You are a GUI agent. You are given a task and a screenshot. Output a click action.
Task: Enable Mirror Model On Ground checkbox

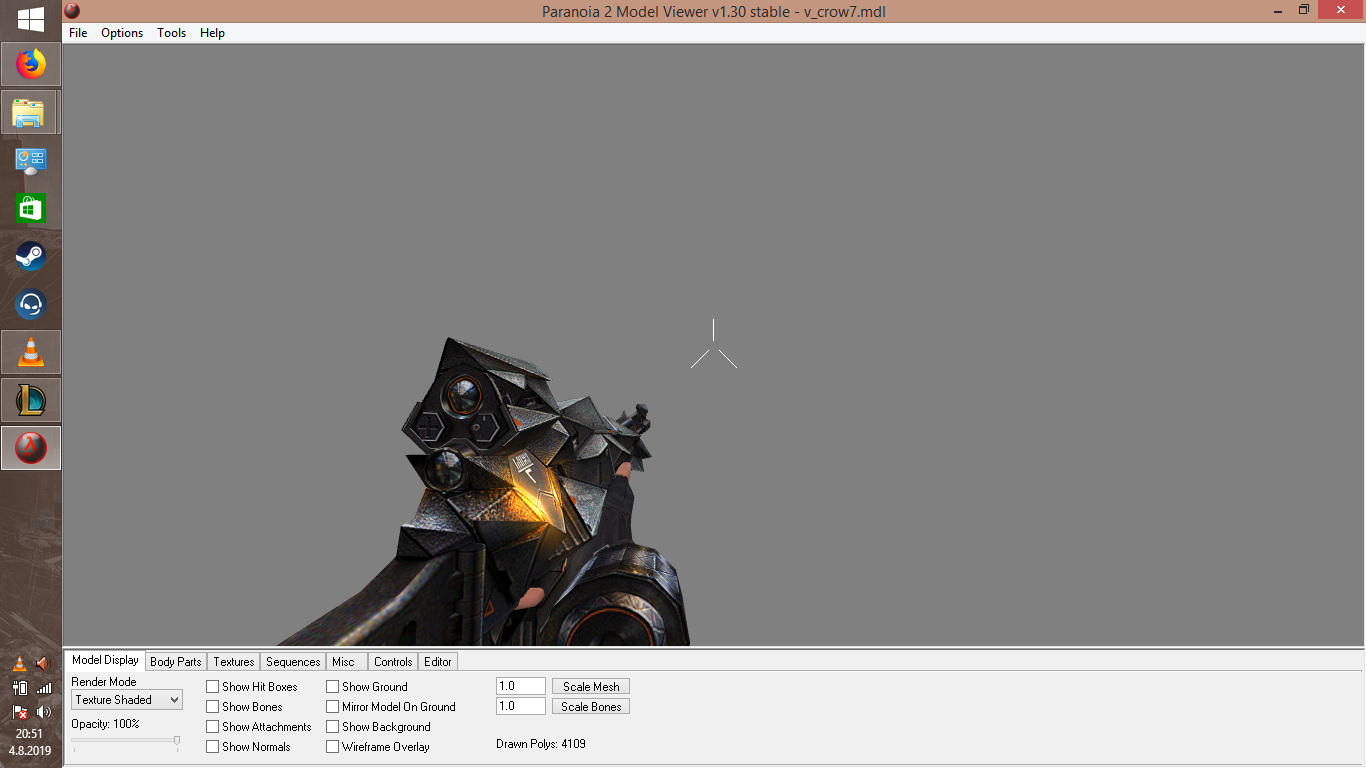[x=333, y=707]
